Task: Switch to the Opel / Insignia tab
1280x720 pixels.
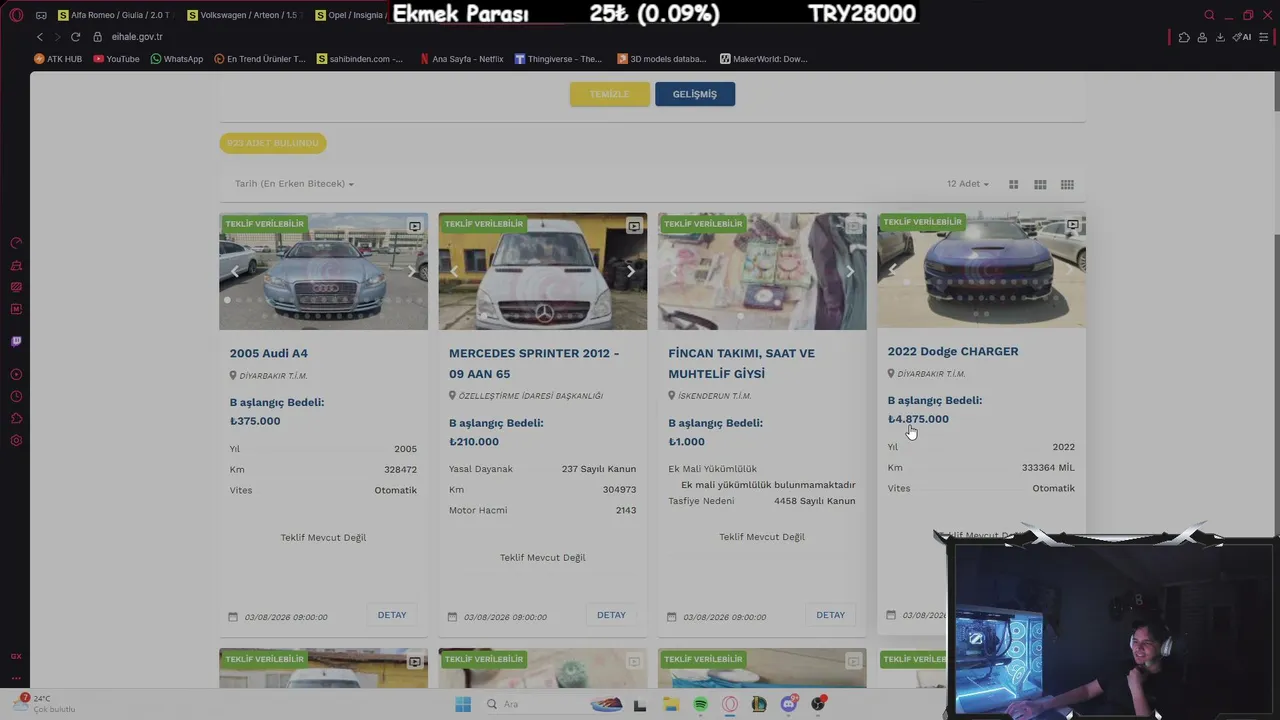Action: [x=350, y=15]
